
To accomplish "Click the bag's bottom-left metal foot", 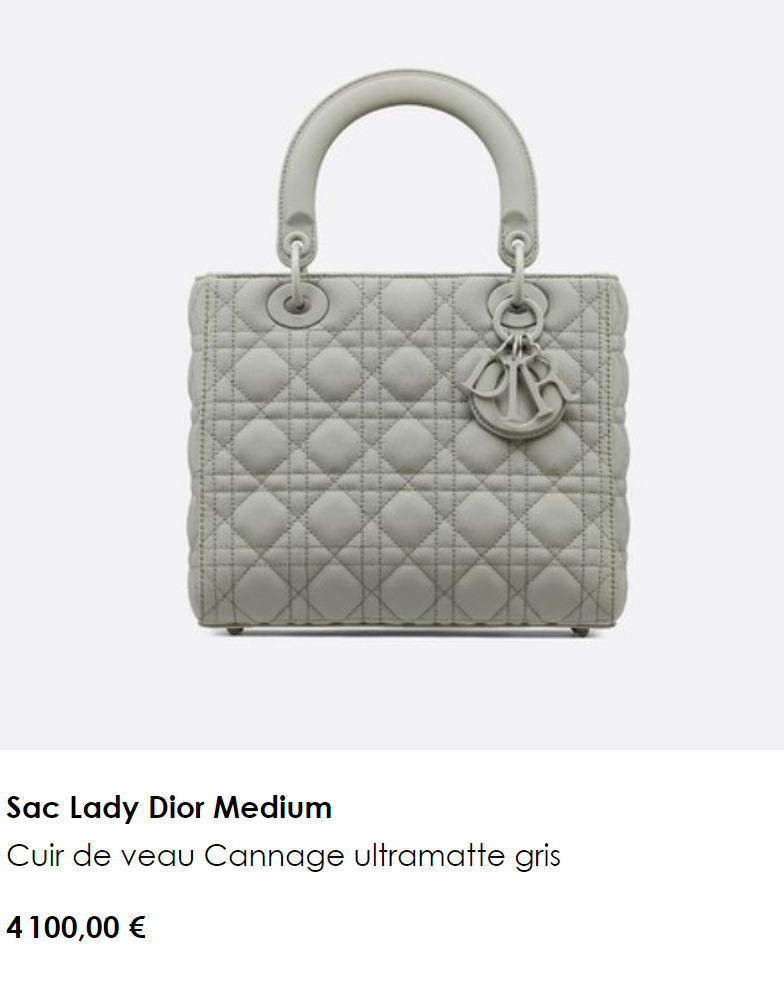I will pyautogui.click(x=236, y=631).
